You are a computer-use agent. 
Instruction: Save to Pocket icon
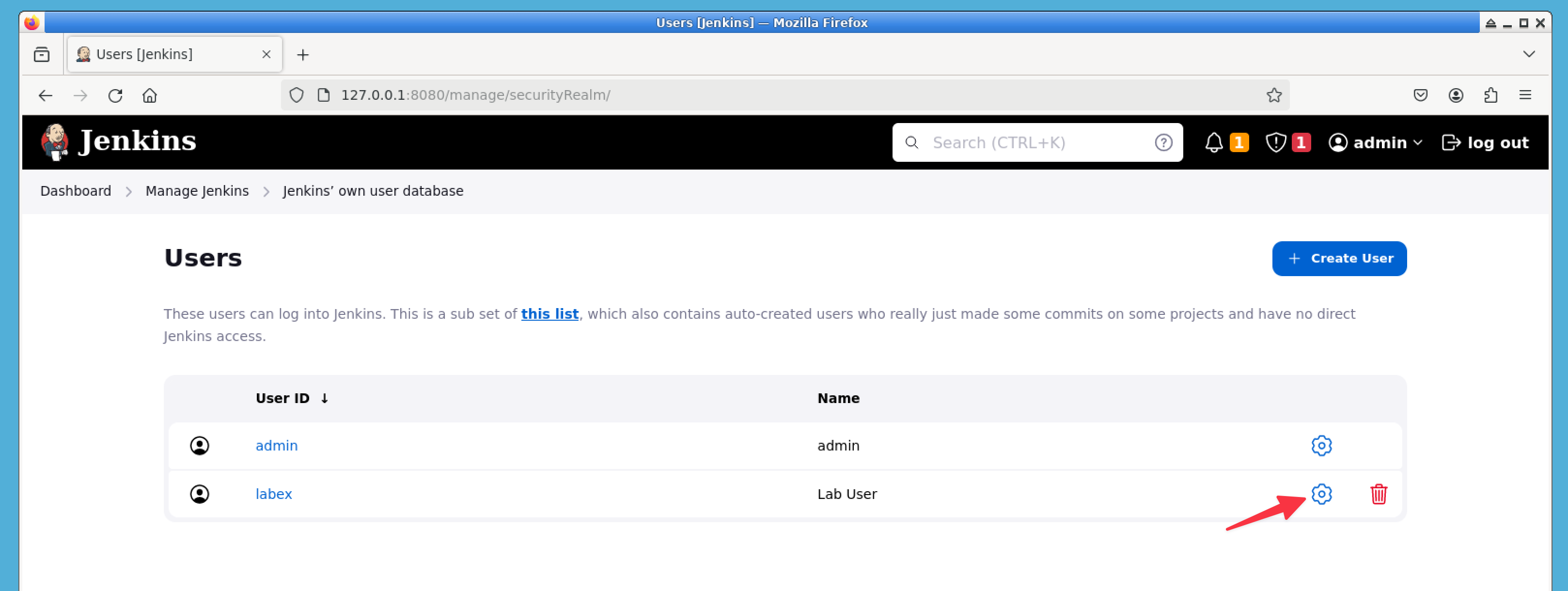[x=1420, y=95]
